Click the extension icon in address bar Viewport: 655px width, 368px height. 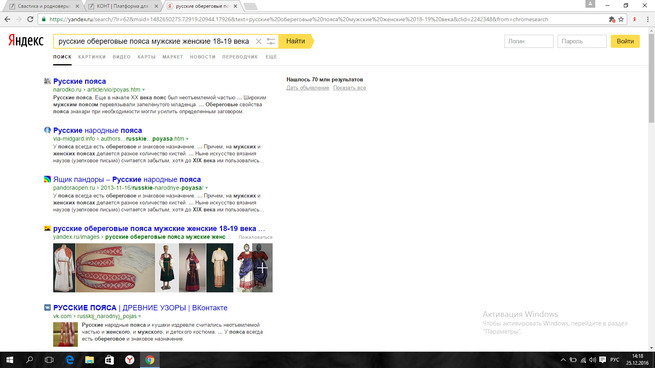612,19
